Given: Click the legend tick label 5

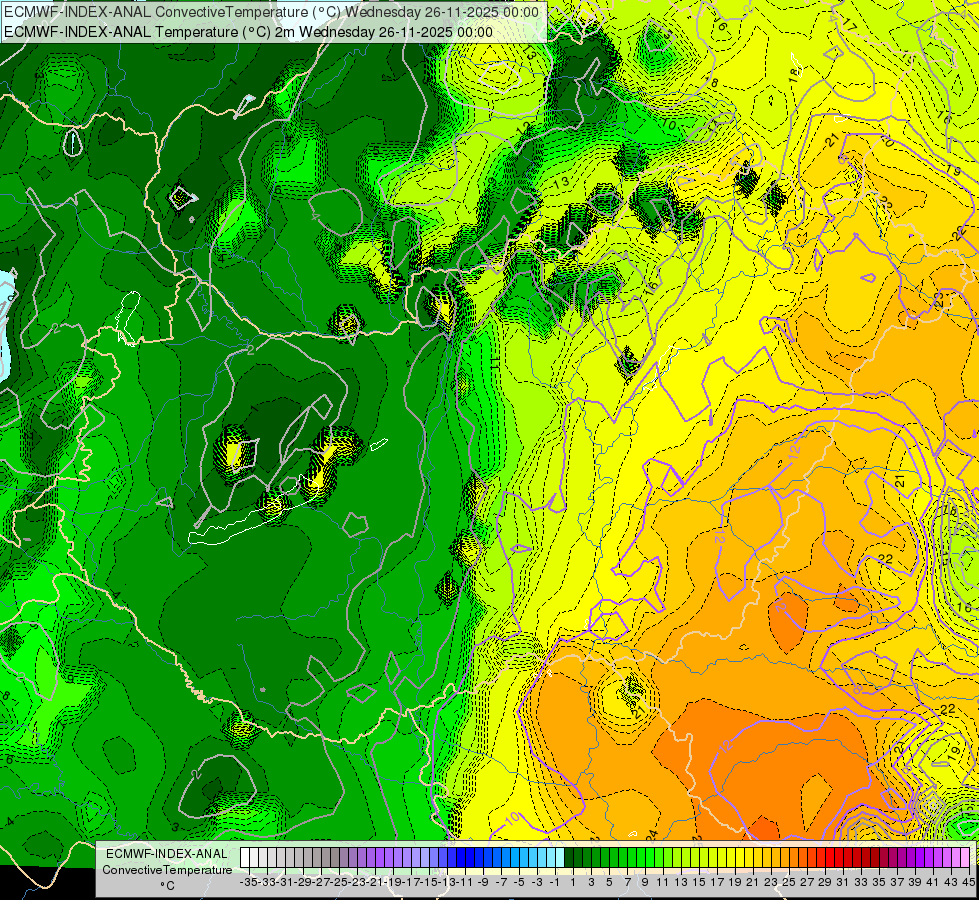Looking at the screenshot, I should coord(608,883).
